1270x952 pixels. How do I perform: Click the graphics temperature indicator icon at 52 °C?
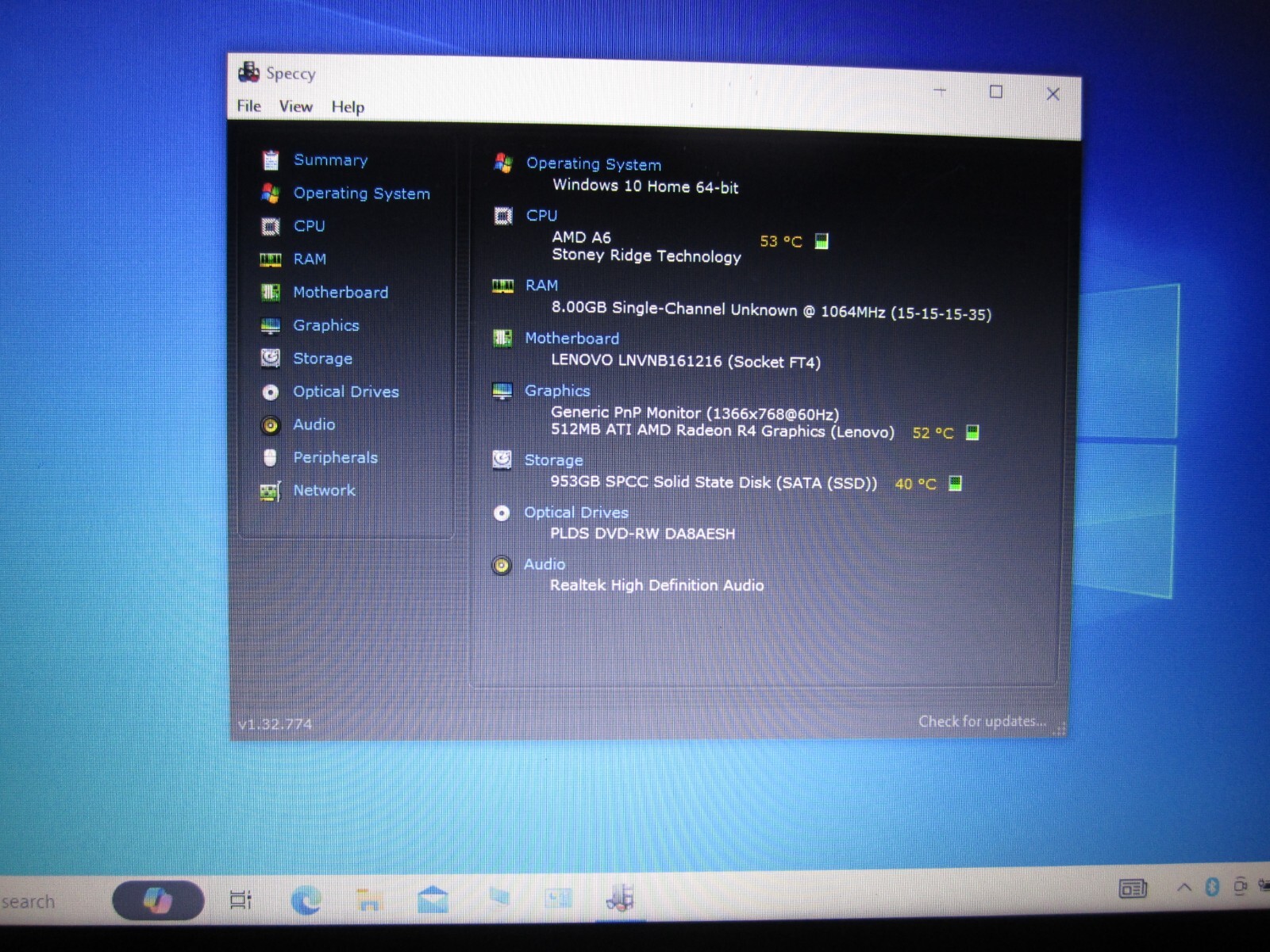click(x=972, y=432)
